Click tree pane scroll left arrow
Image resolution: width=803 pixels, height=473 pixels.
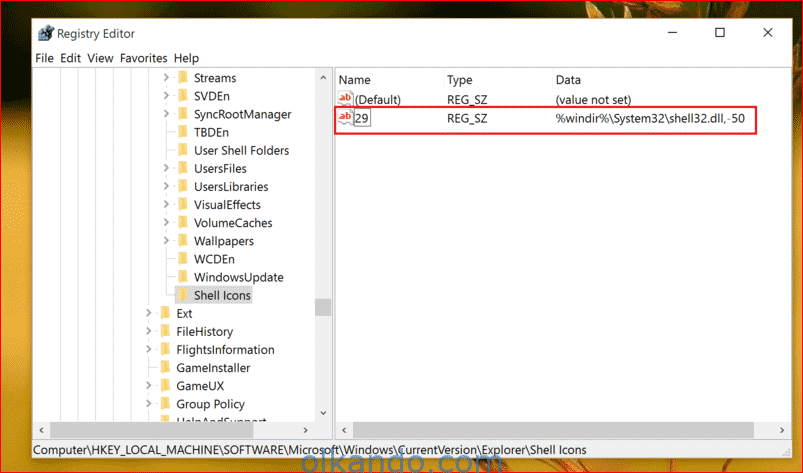coord(41,430)
